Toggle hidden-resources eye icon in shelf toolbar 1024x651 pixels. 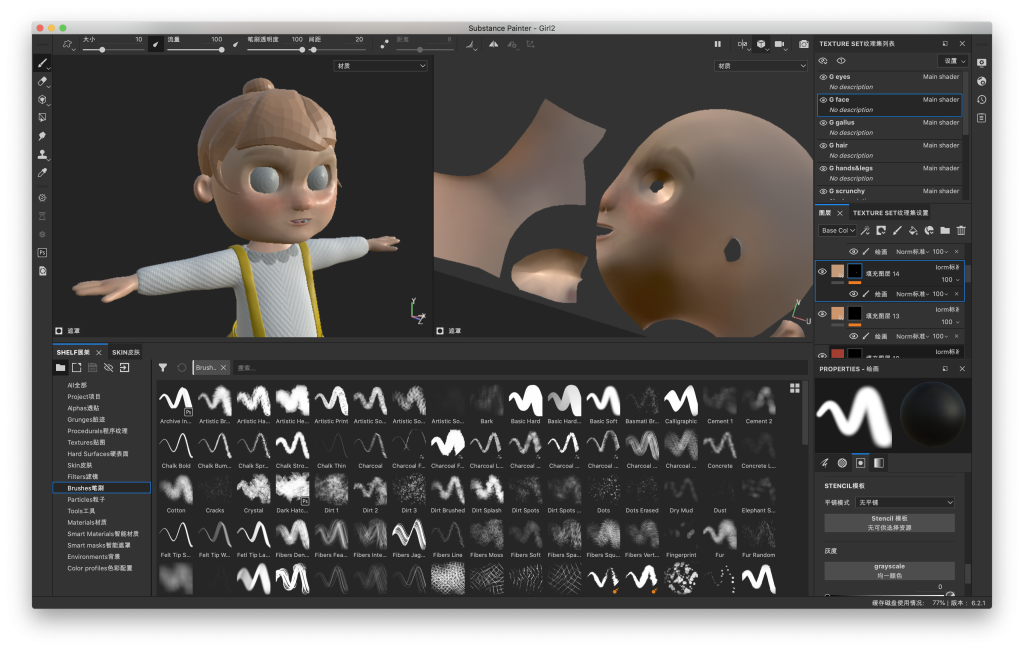click(108, 368)
